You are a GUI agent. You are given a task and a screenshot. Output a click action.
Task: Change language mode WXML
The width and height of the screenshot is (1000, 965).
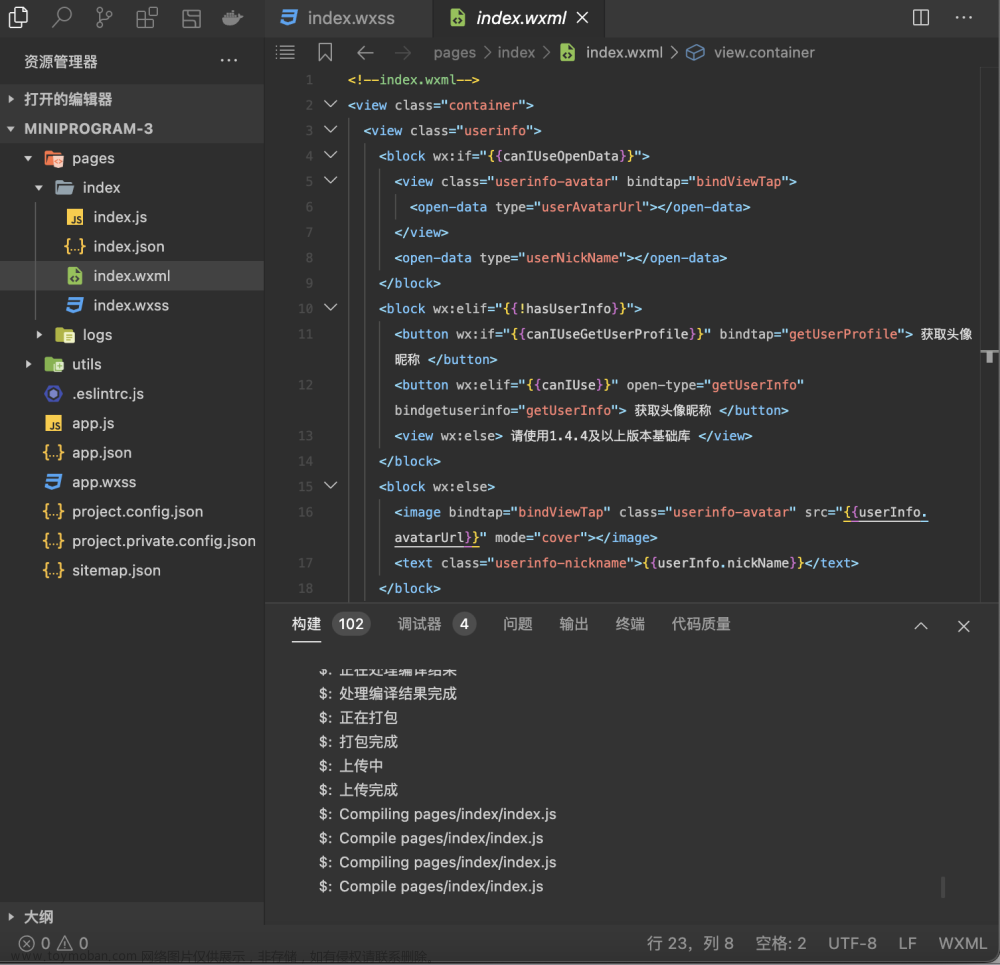(962, 943)
